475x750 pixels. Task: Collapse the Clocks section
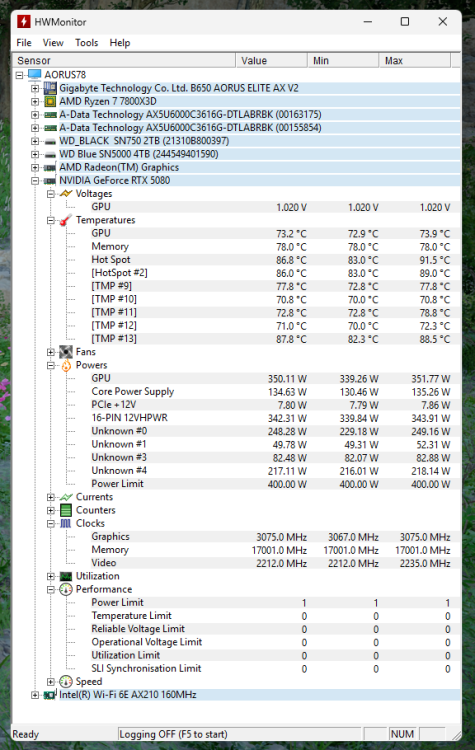tap(51, 524)
